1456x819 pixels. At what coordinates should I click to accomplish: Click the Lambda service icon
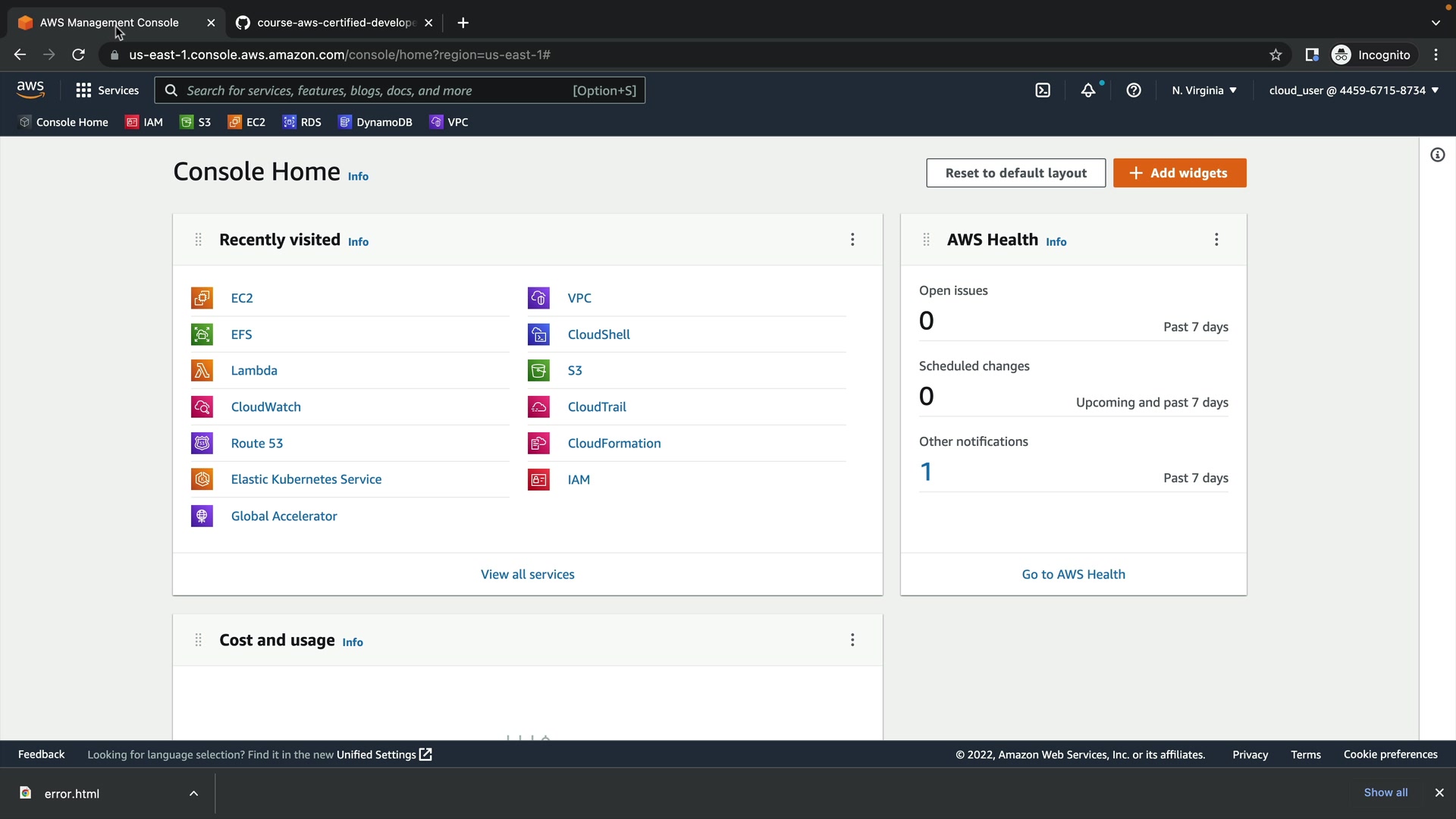point(202,371)
